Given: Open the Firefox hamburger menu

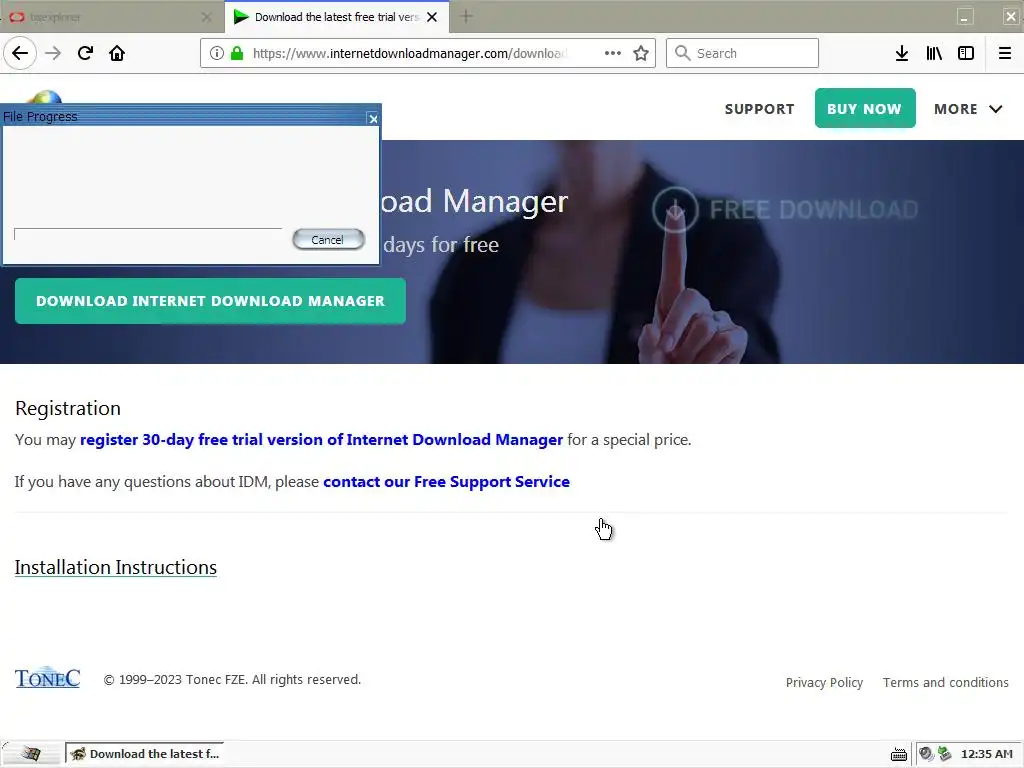Looking at the screenshot, I should [1005, 53].
